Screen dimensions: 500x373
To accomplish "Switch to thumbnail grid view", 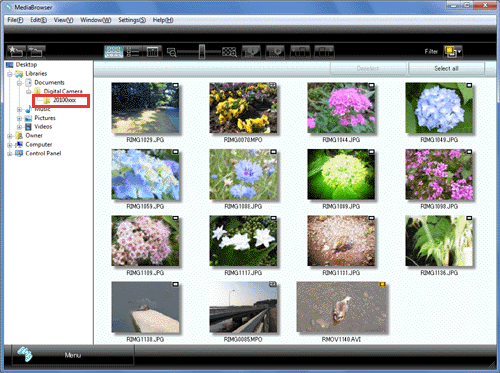I will click(x=114, y=52).
